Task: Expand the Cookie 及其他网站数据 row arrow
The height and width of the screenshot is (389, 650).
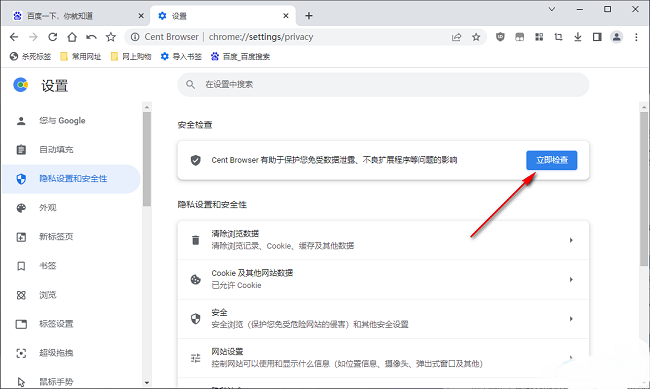Action: [x=571, y=280]
